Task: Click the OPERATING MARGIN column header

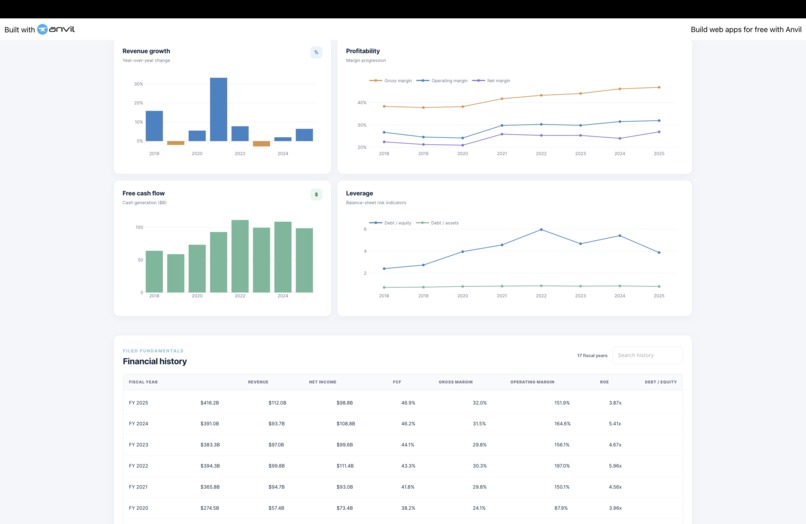Action: tap(532, 382)
